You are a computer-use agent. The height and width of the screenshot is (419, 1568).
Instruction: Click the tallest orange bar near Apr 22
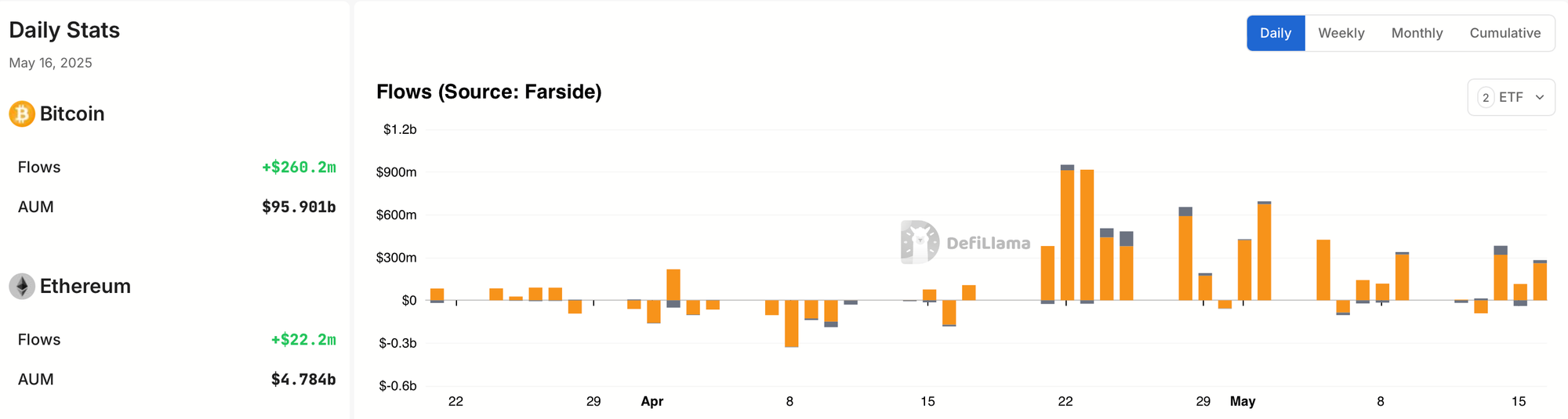pos(1067,233)
